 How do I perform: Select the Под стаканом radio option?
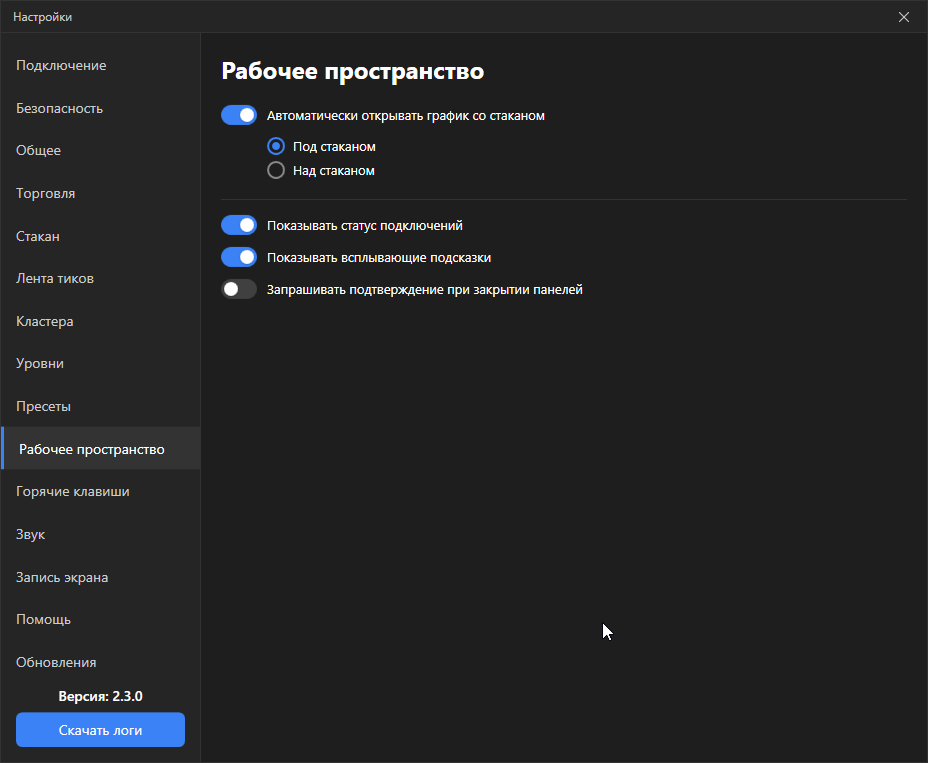coord(276,146)
